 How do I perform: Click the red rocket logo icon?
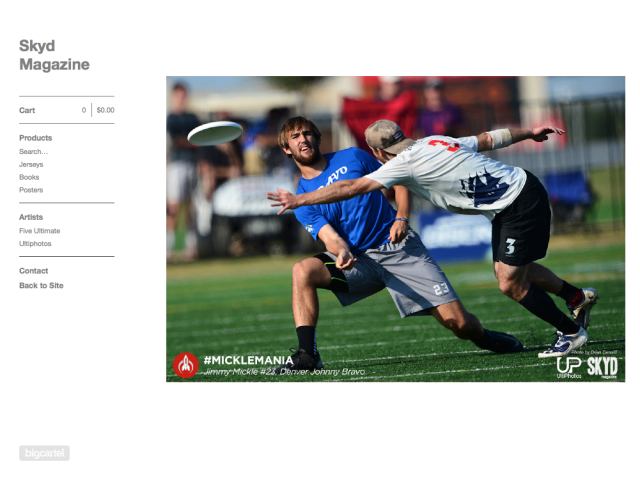tap(186, 365)
